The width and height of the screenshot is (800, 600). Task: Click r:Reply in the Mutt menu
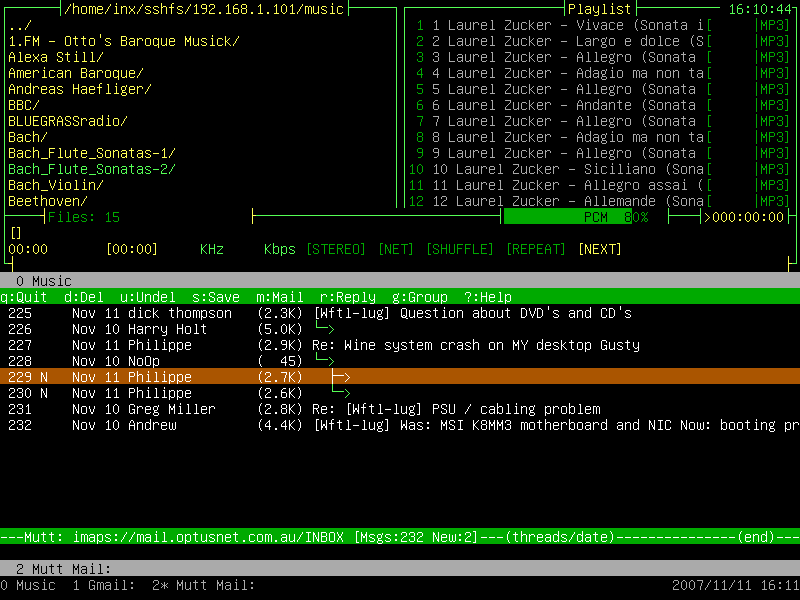pyautogui.click(x=348, y=297)
